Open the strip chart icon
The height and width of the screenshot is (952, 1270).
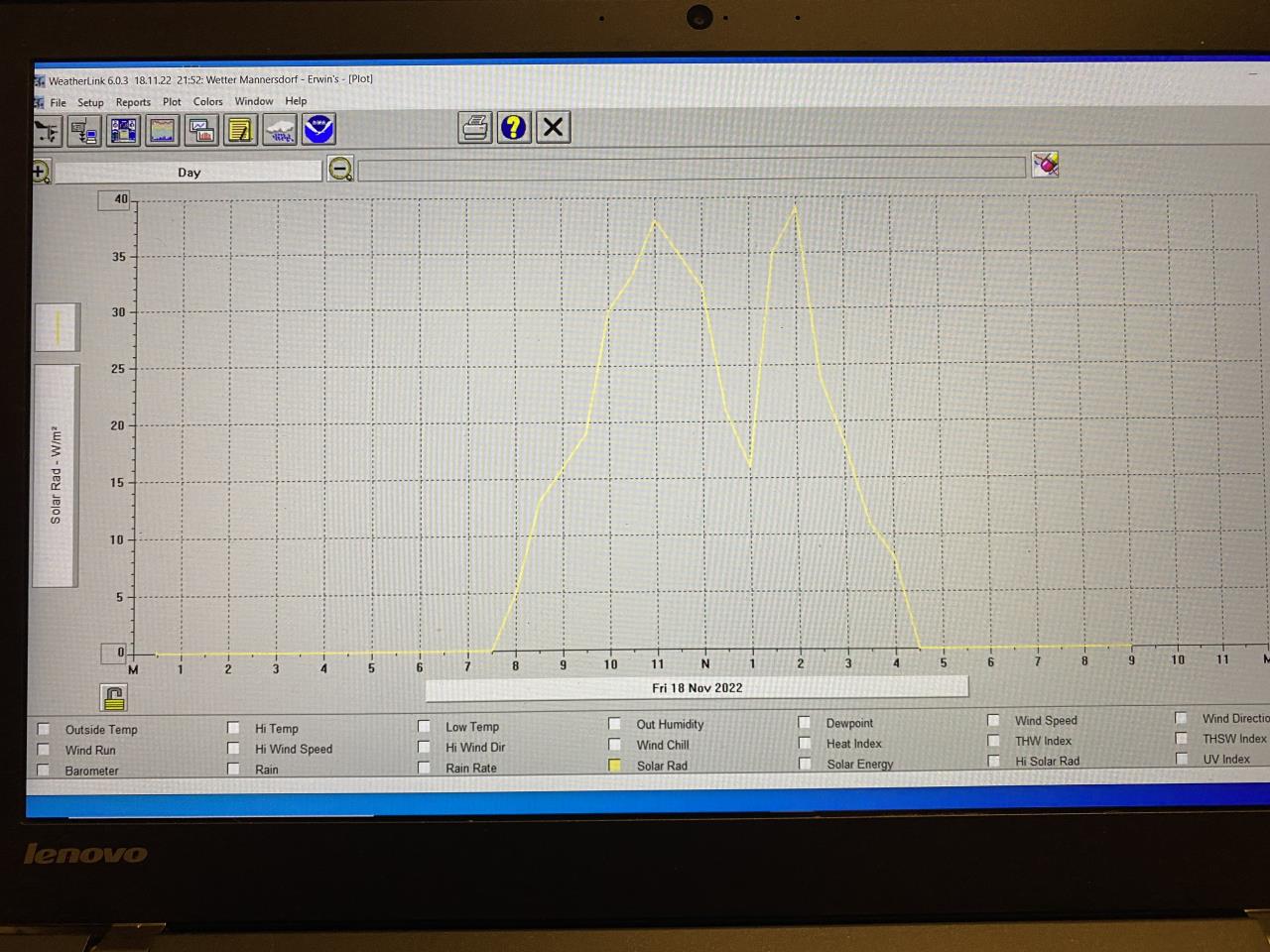tap(162, 131)
